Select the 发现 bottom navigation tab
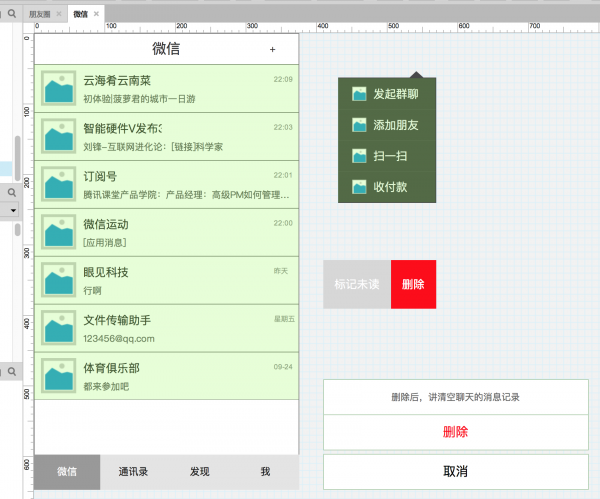This screenshot has height=499, width=600. pyautogui.click(x=199, y=472)
